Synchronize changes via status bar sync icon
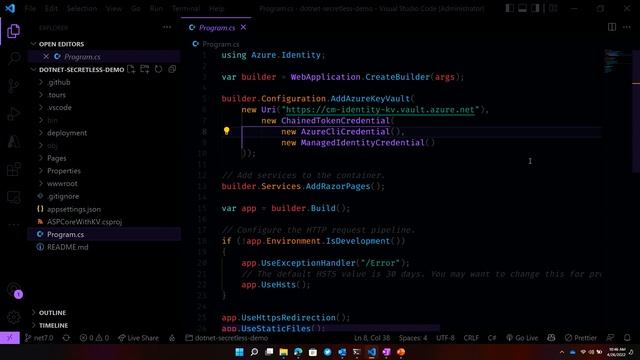This screenshot has height=360, width=640. click(x=66, y=338)
